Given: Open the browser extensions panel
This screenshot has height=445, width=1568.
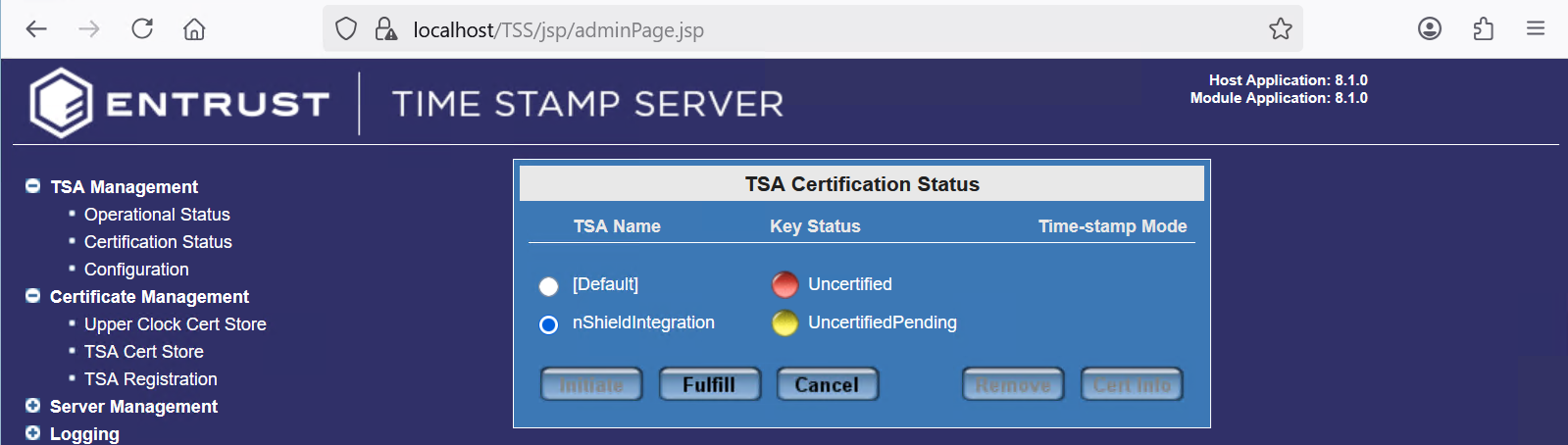Looking at the screenshot, I should tap(1484, 28).
